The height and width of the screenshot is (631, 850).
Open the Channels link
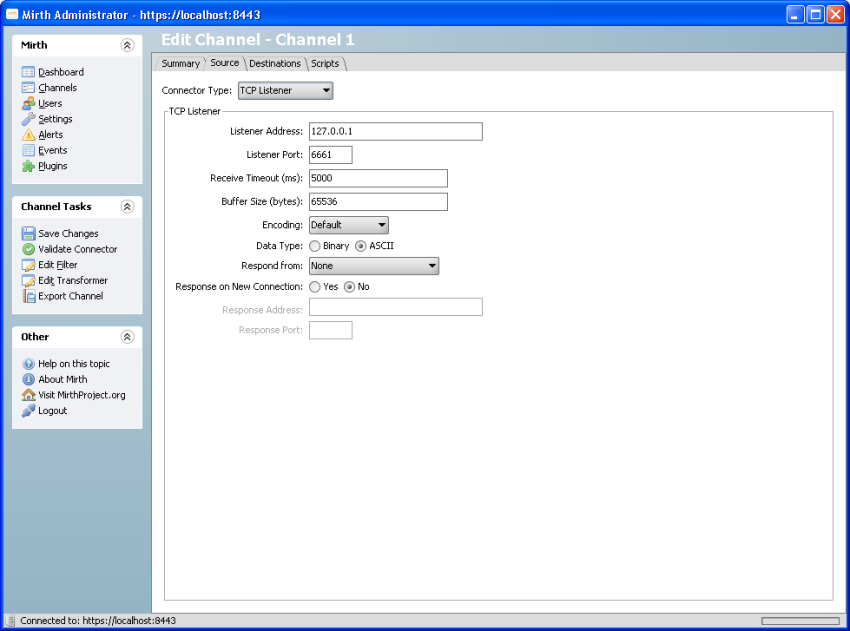(57, 88)
